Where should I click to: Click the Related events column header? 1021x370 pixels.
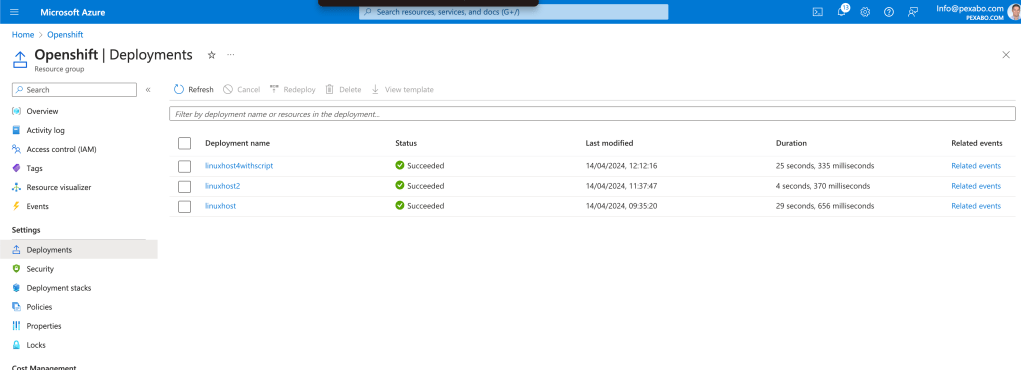point(977,143)
